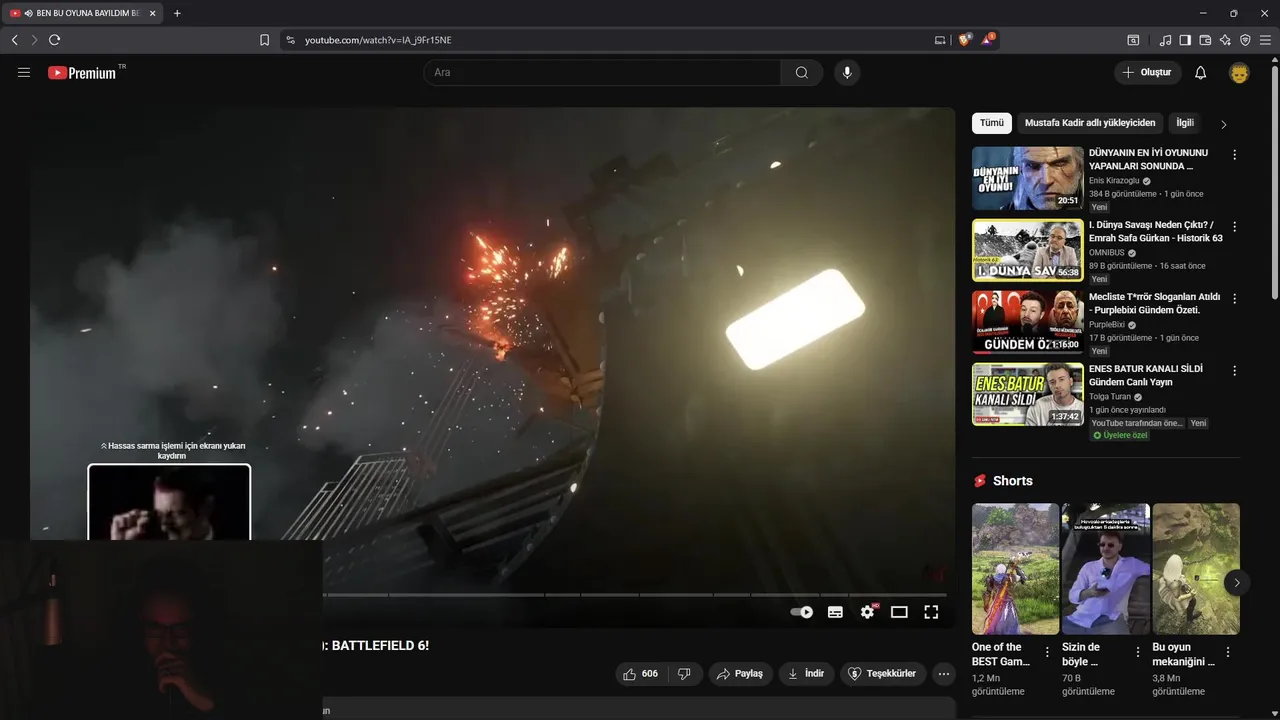
Task: Open options for Sizin de böyle short
Action: [x=1138, y=652]
